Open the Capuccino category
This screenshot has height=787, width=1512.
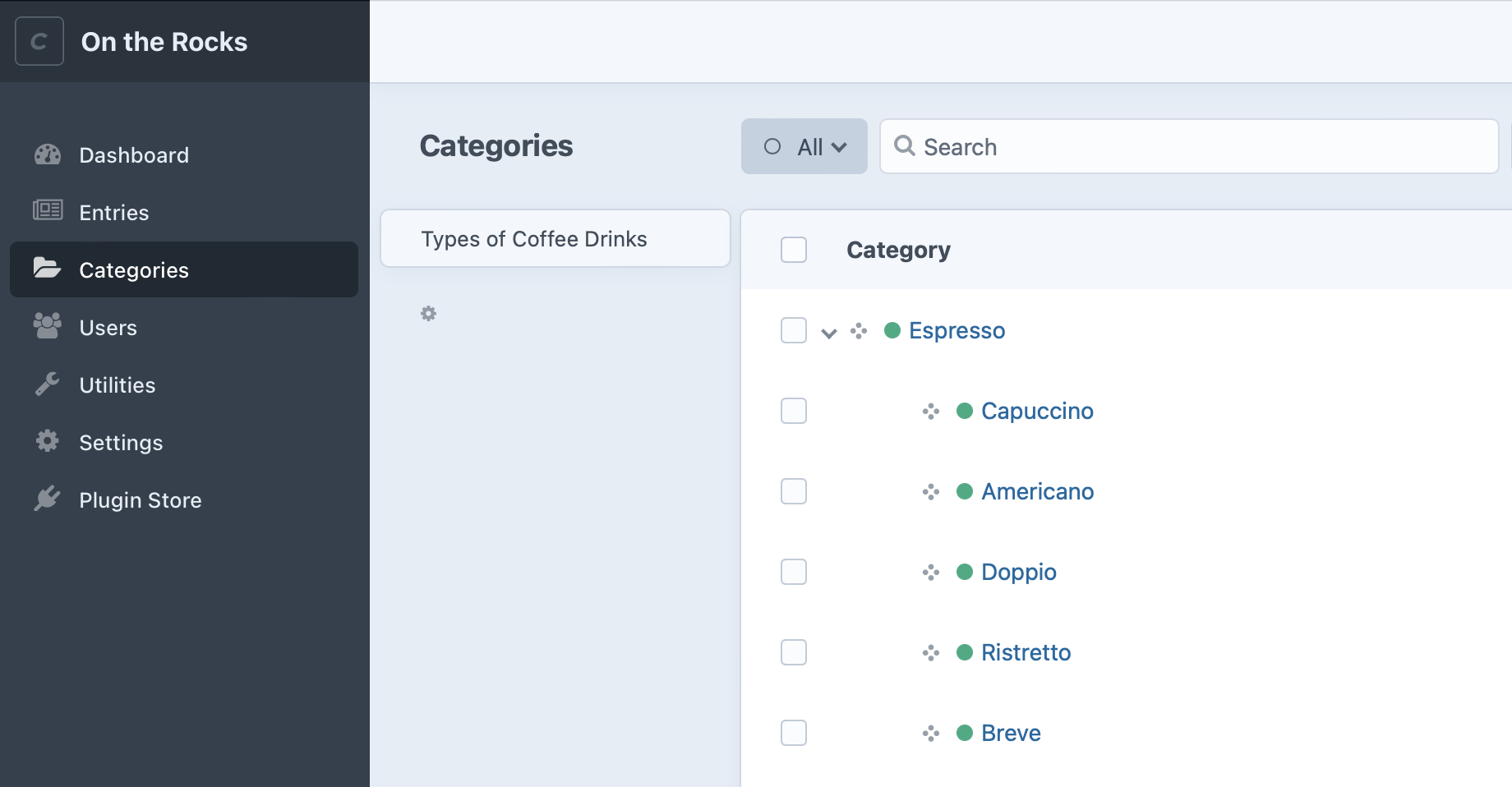[x=1036, y=411]
